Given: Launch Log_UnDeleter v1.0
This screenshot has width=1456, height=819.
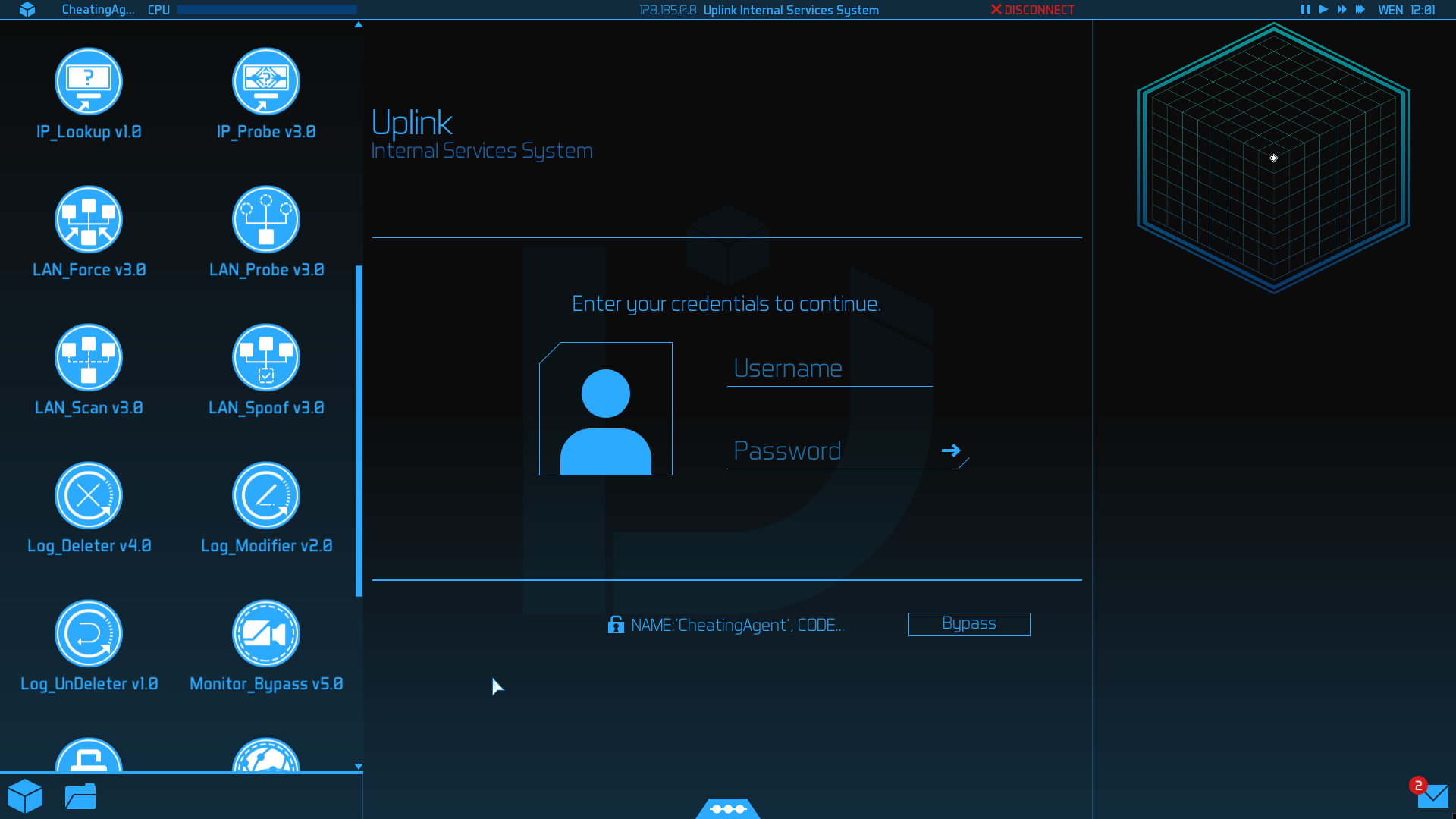Looking at the screenshot, I should click(x=89, y=646).
